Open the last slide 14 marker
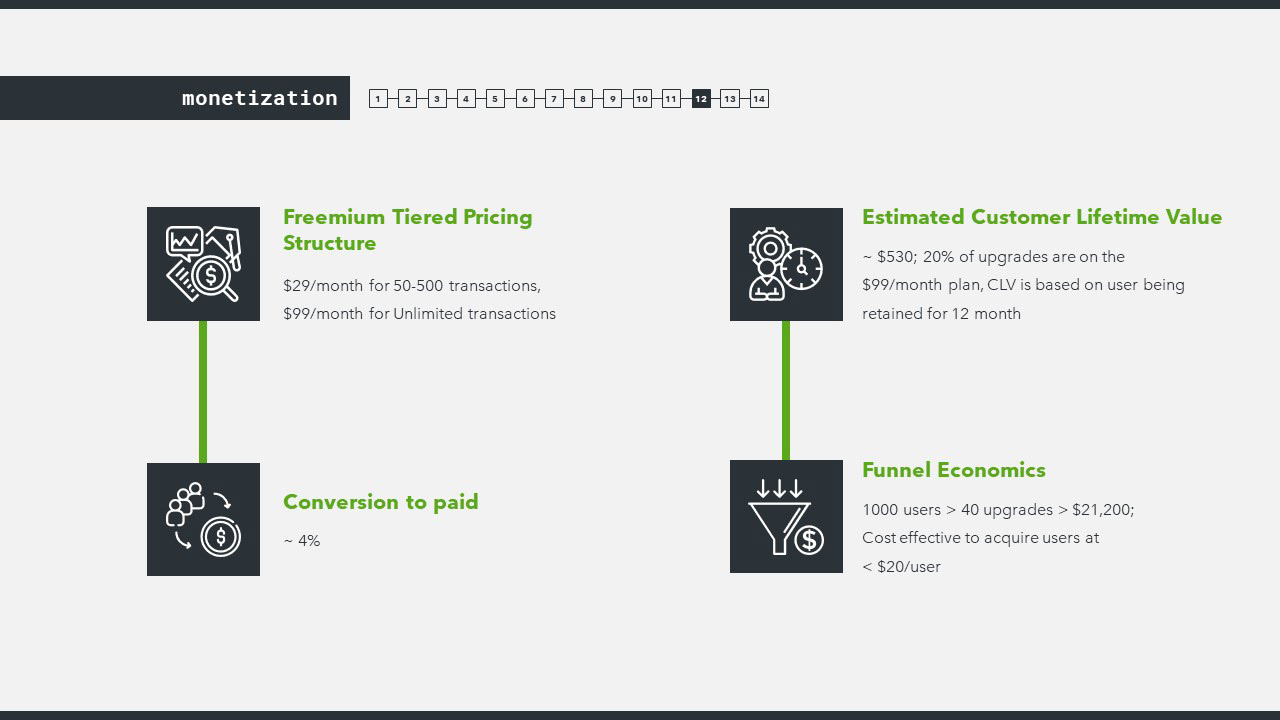Image resolution: width=1280 pixels, height=720 pixels. click(x=759, y=98)
